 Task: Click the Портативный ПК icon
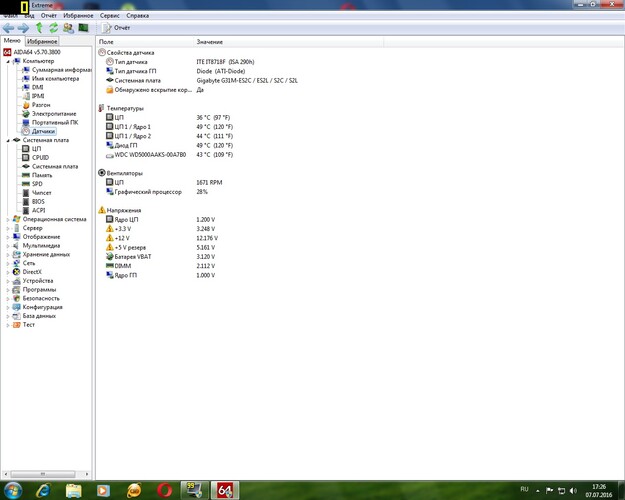point(26,122)
